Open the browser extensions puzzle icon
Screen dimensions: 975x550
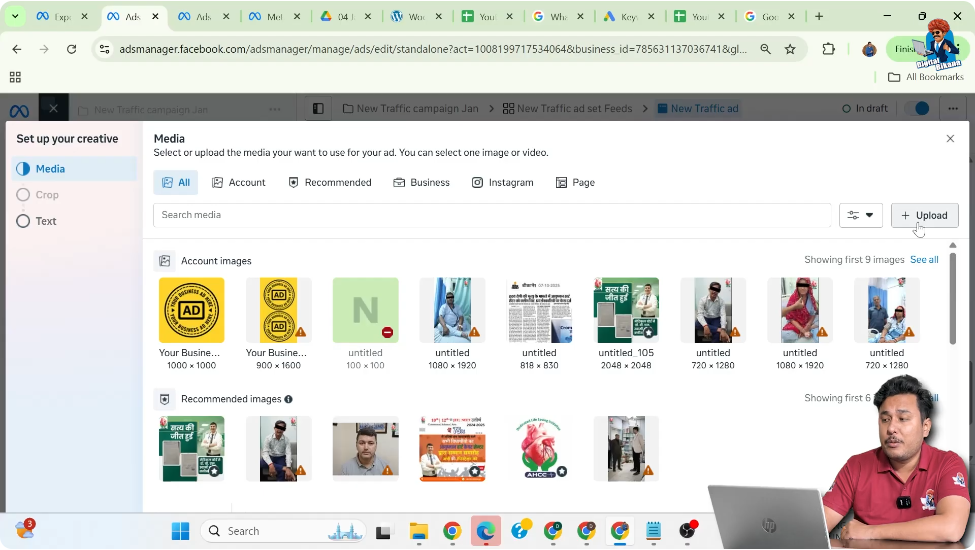coord(828,49)
